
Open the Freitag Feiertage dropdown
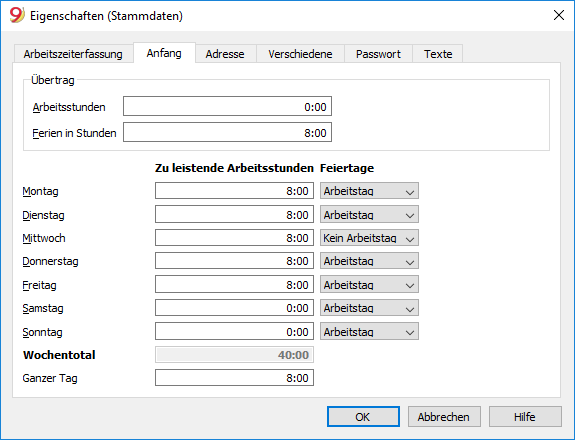(369, 285)
